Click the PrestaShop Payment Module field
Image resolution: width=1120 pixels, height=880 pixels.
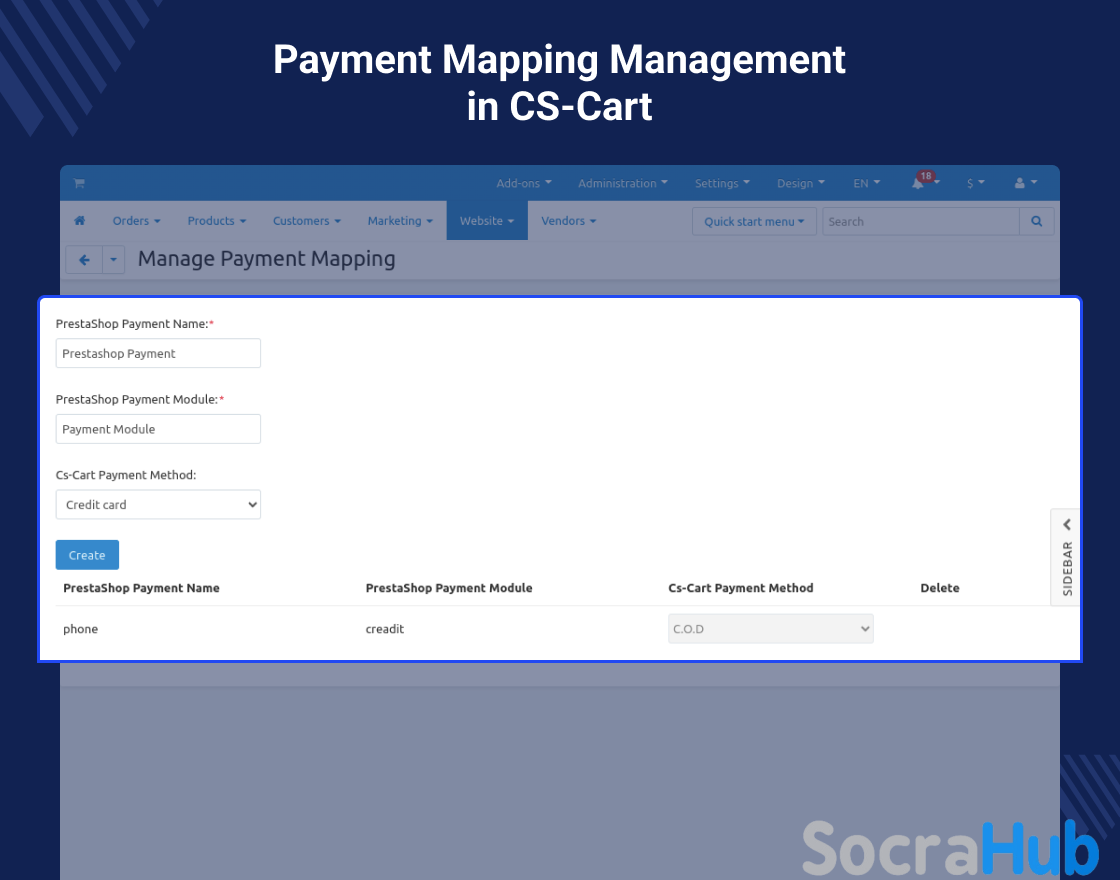[159, 429]
